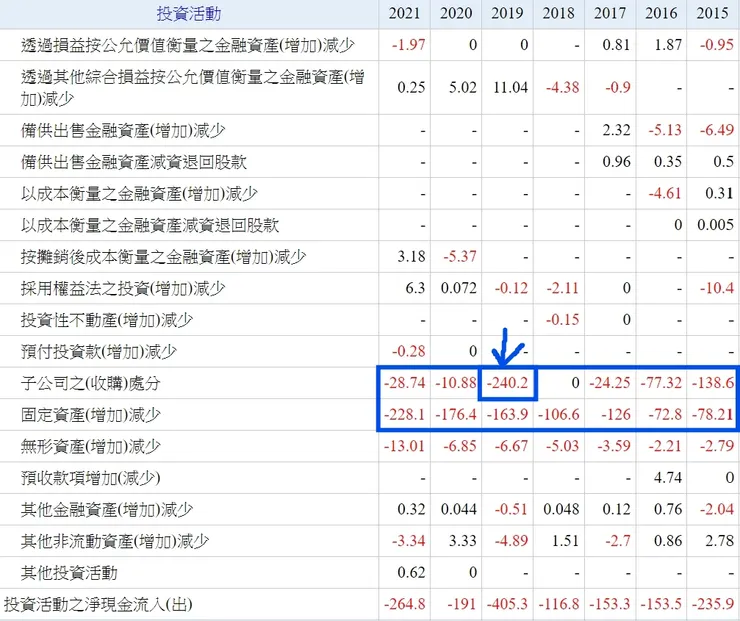
Task: Click row label 其他投資活動
Action: [69, 574]
